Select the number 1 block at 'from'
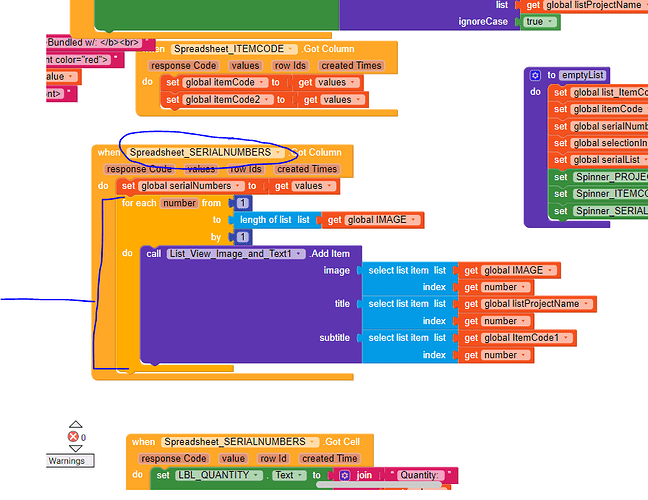 (x=243, y=203)
